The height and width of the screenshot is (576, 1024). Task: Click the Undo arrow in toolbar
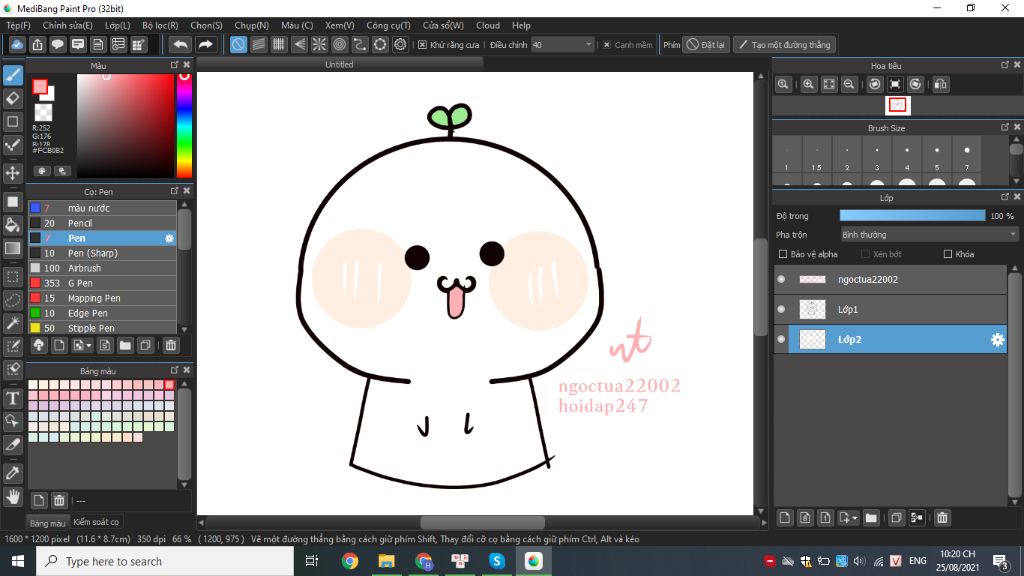(x=180, y=44)
